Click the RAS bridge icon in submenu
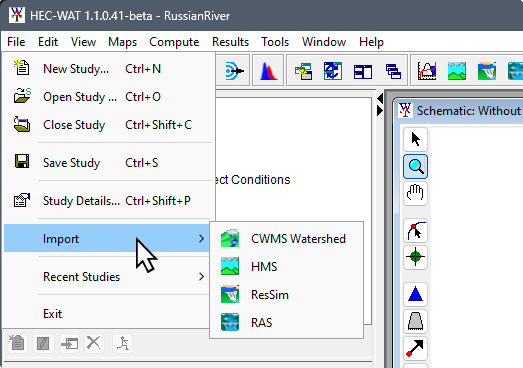This screenshot has width=523, height=368. 230,322
